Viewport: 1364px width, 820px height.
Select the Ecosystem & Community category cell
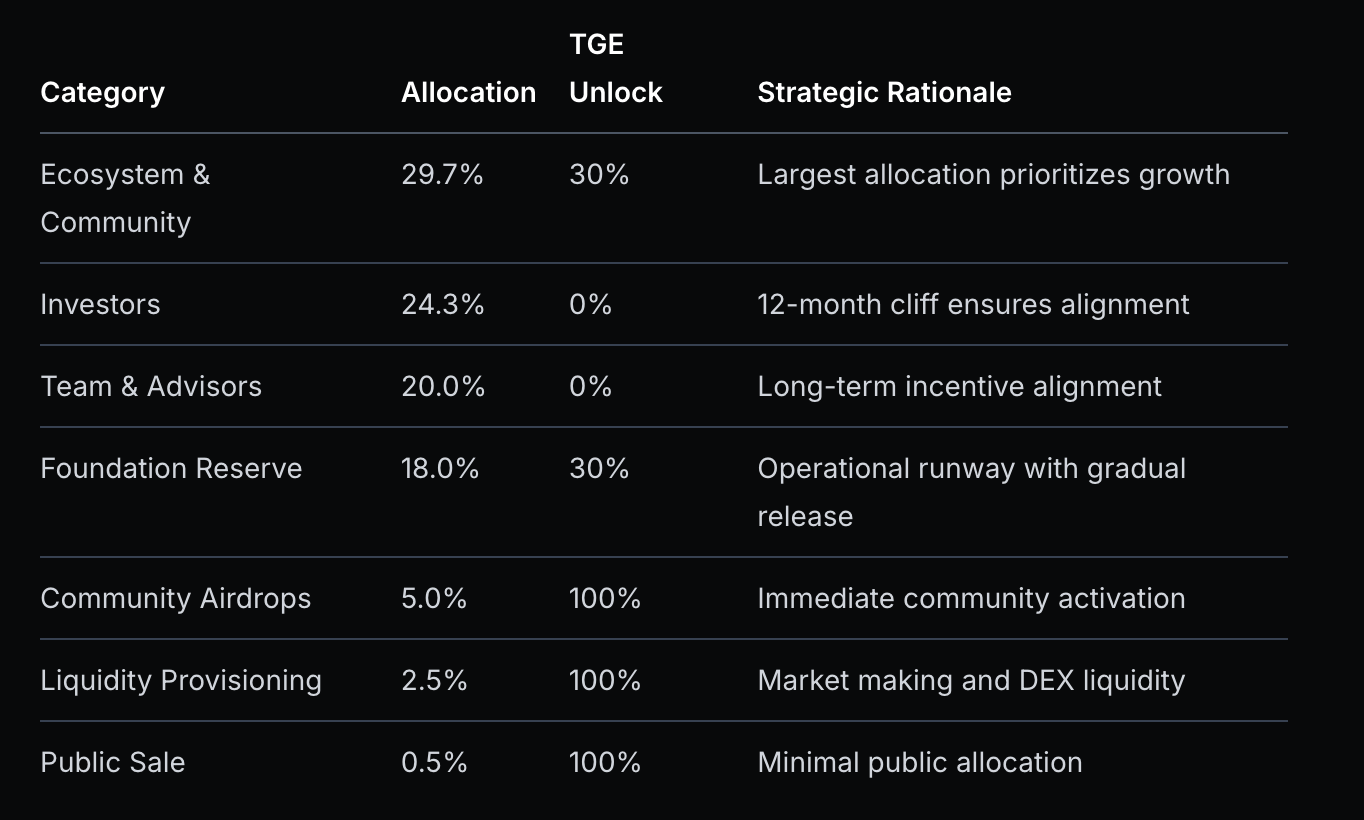tap(125, 198)
